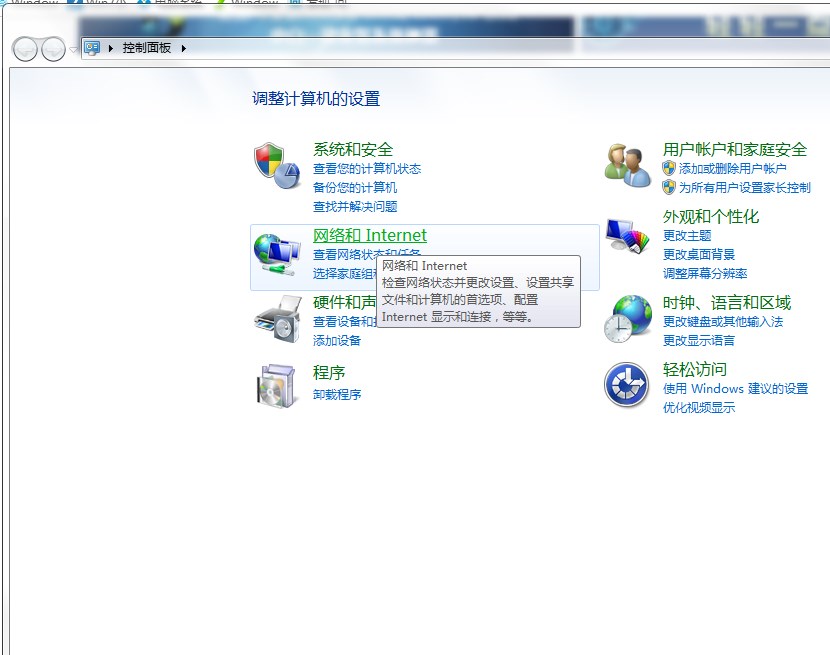Screen dimensions: 830x655
Task: Click 卸载程序 under Programs
Action: pos(337,394)
